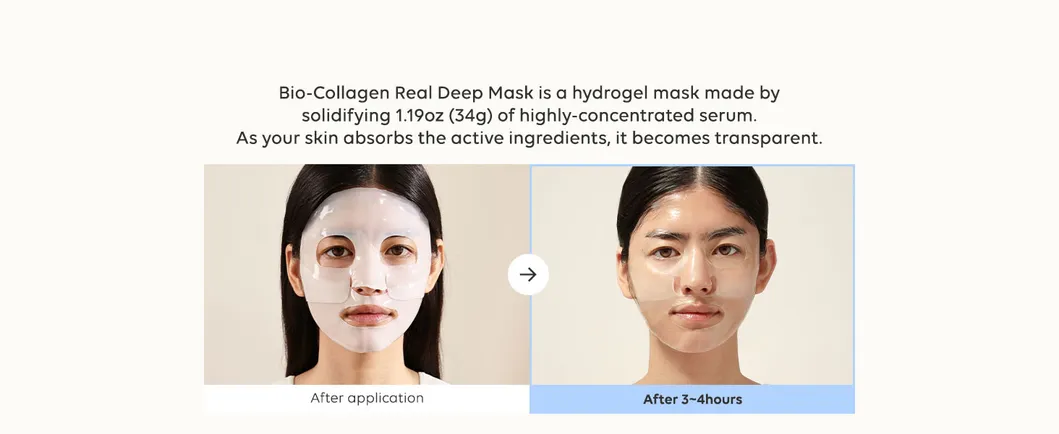Click the nose on the white hydrogel mask
Screen dimensions: 1059x434
(x=369, y=277)
